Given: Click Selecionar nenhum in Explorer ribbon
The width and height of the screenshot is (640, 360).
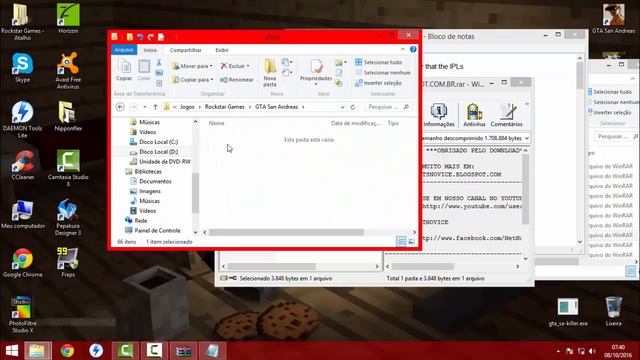Looking at the screenshot, I should coord(383,73).
